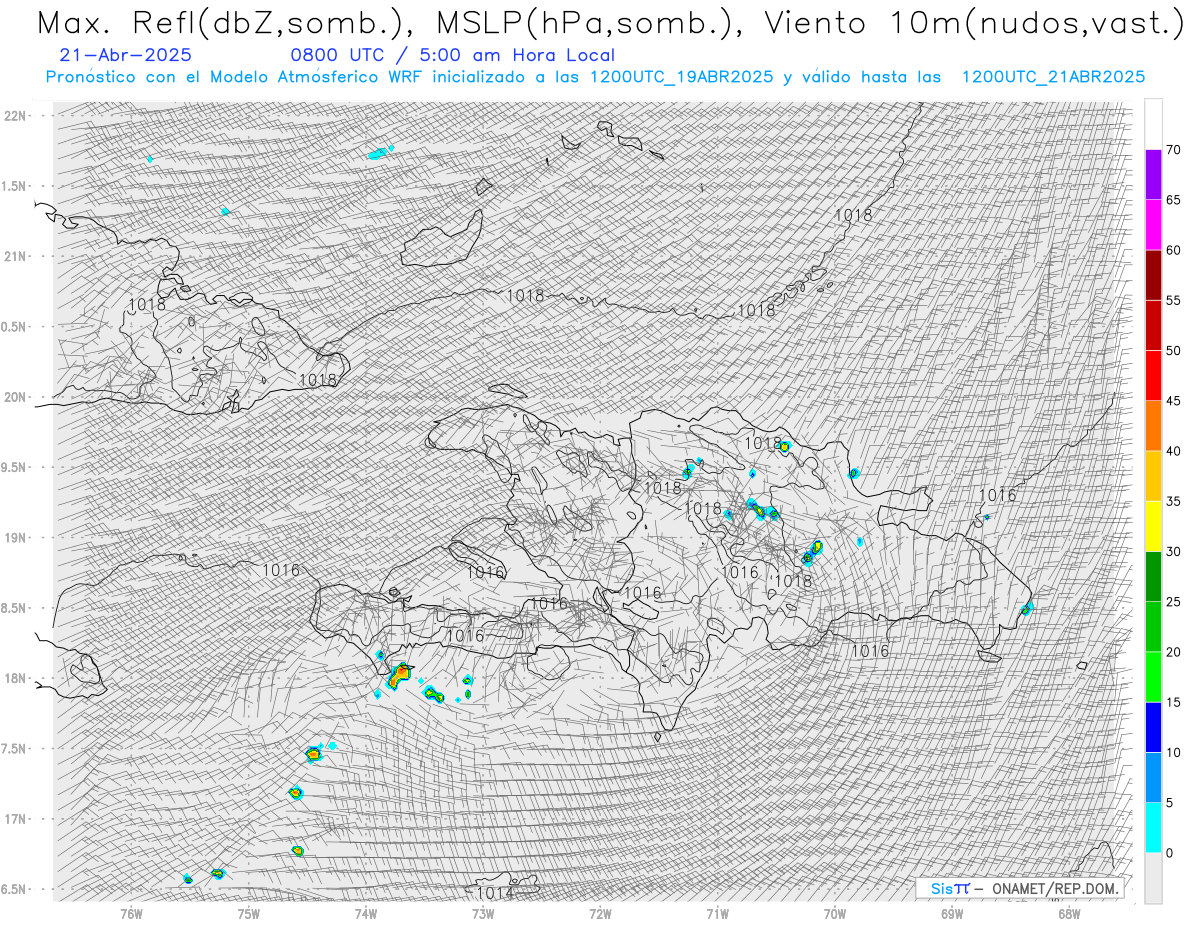Click the '68W' longitude label
This screenshot has width=1200, height=927.
coord(1069,912)
